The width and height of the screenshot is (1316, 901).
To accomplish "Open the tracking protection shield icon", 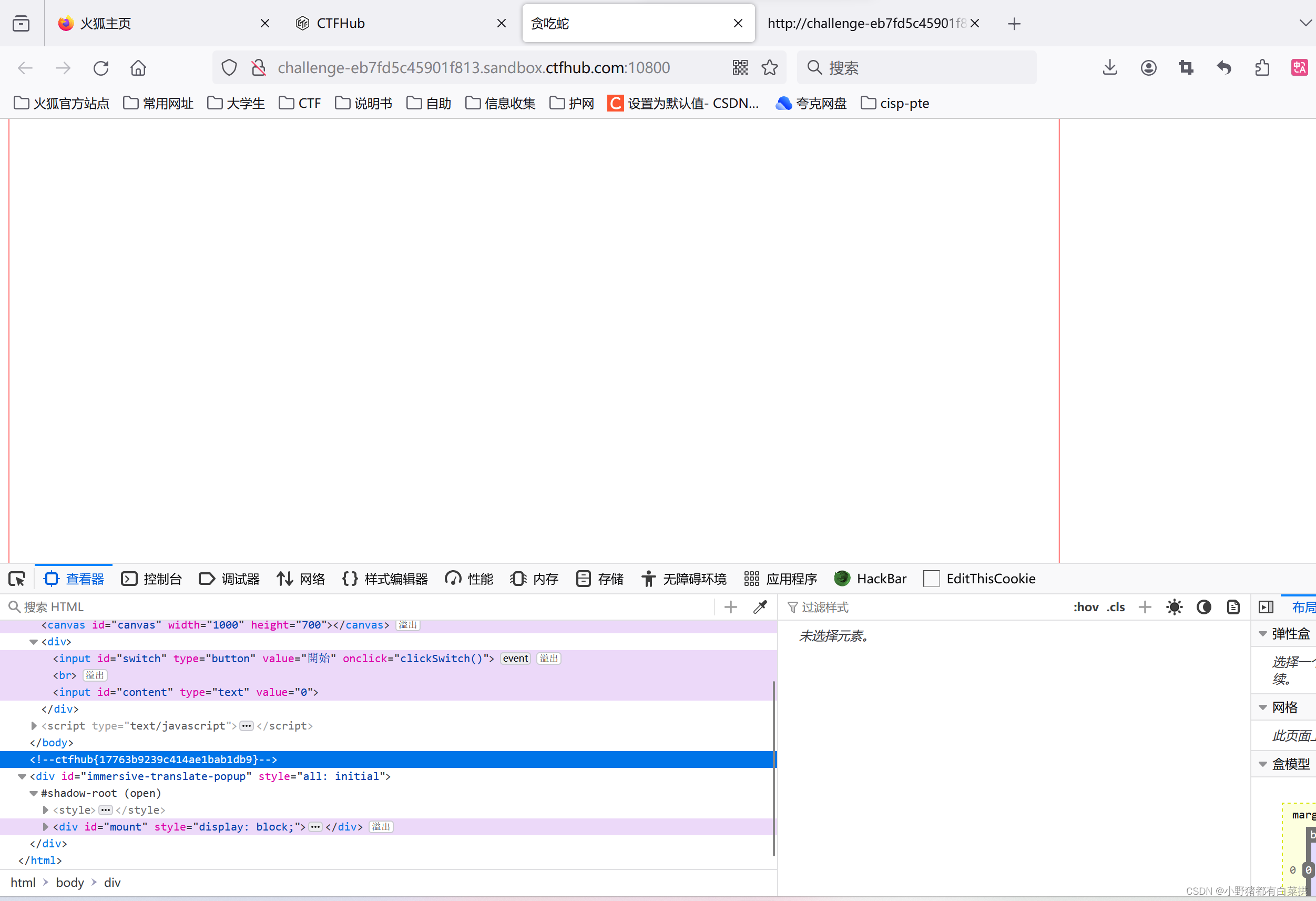I will [x=229, y=68].
